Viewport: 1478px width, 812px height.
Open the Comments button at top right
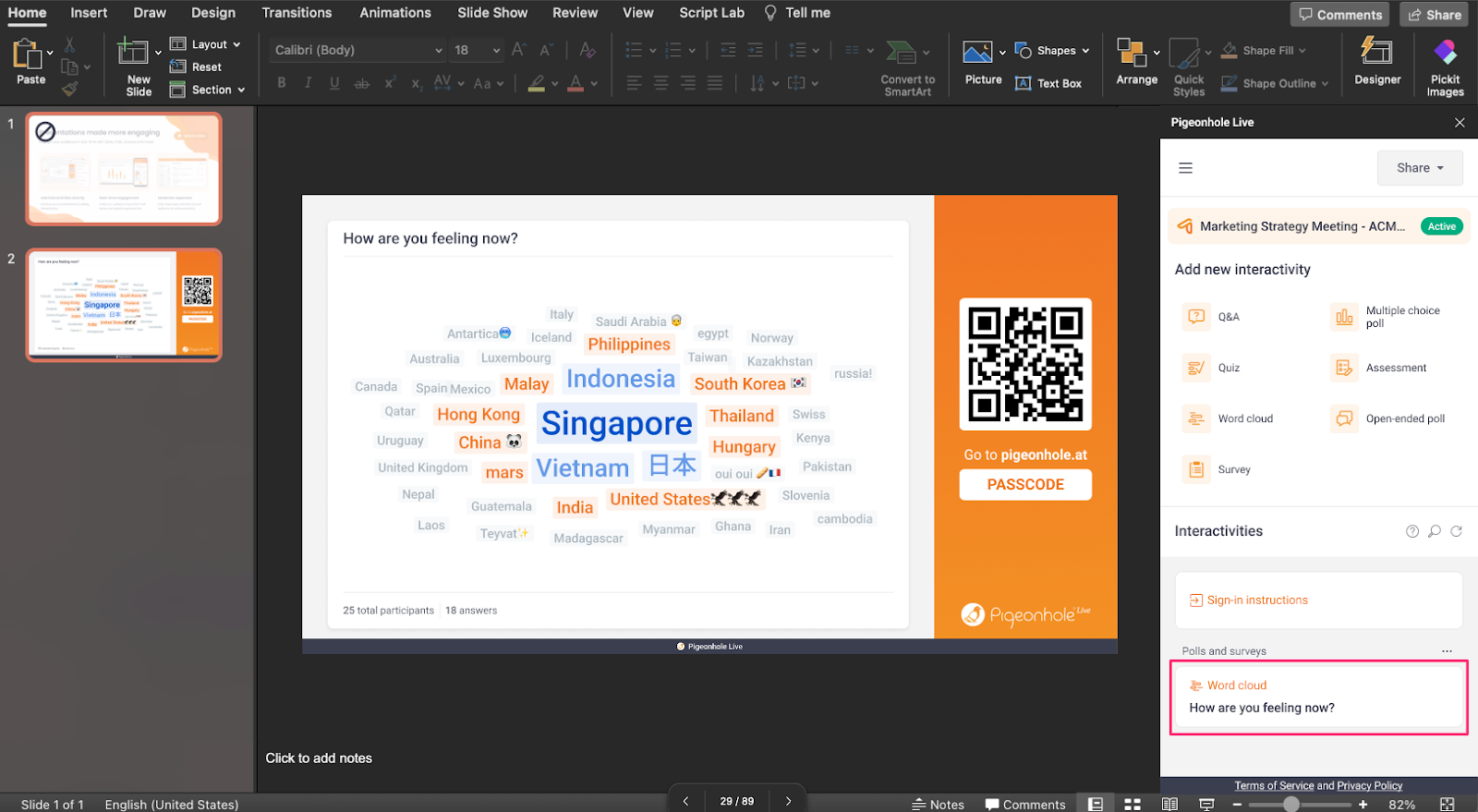(1339, 15)
